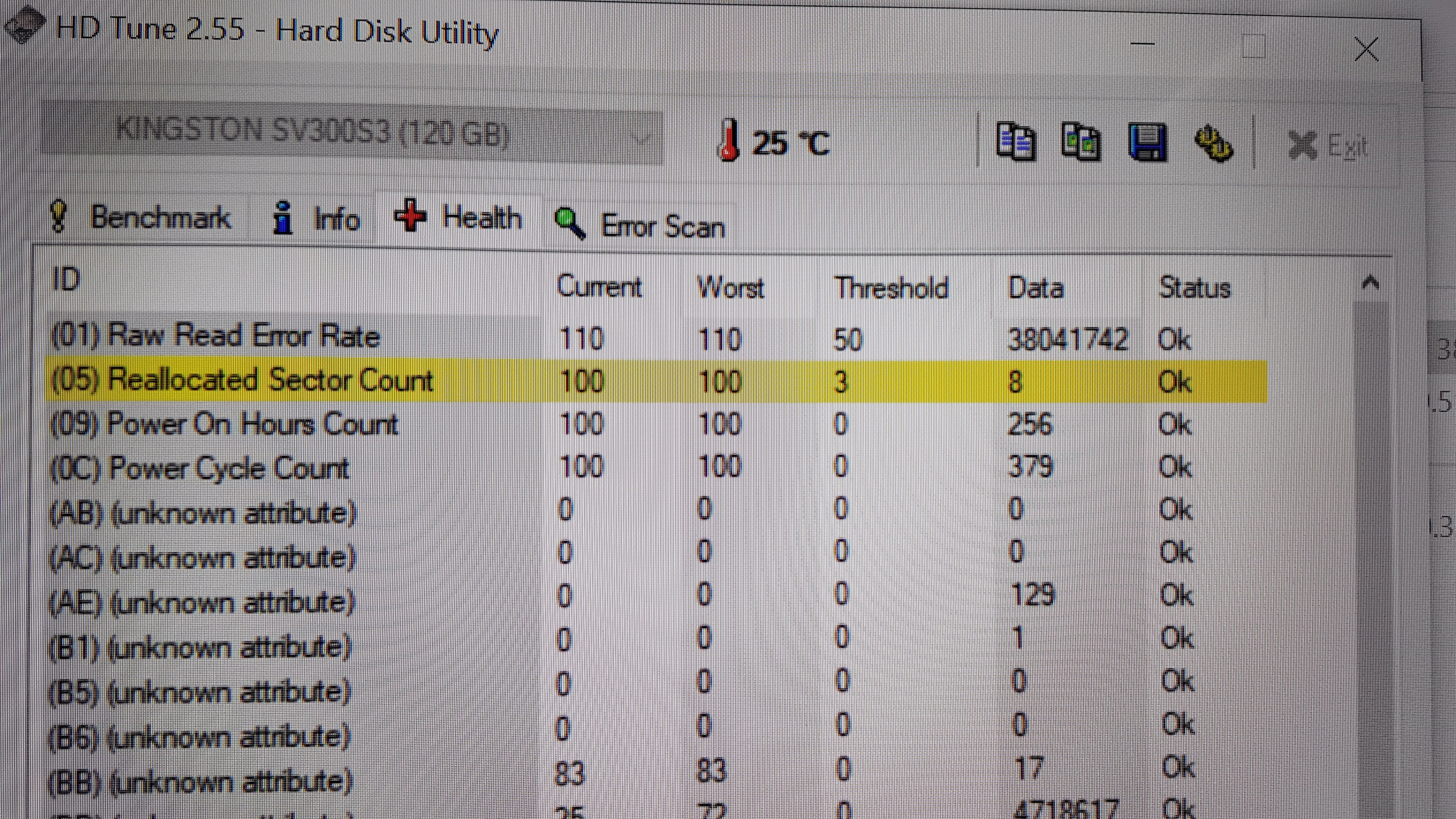
Task: Close the HD Tune window
Action: coord(1367,50)
